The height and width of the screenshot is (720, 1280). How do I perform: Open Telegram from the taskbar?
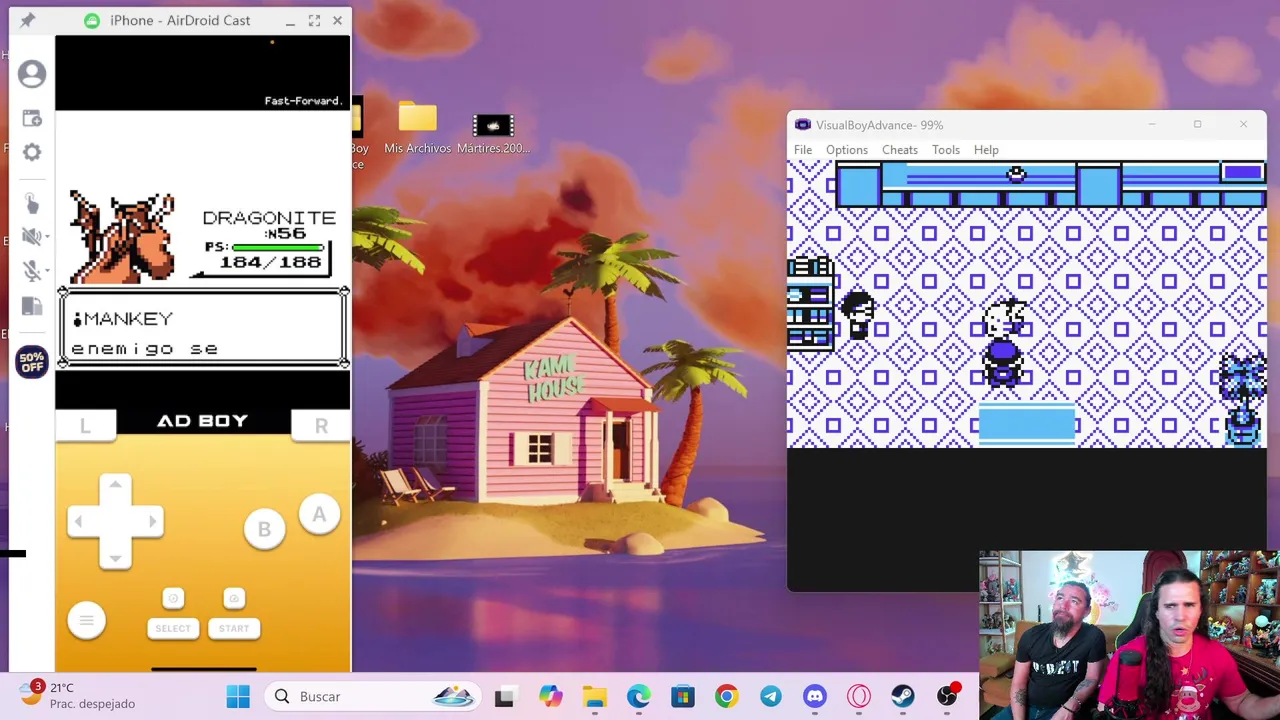770,696
